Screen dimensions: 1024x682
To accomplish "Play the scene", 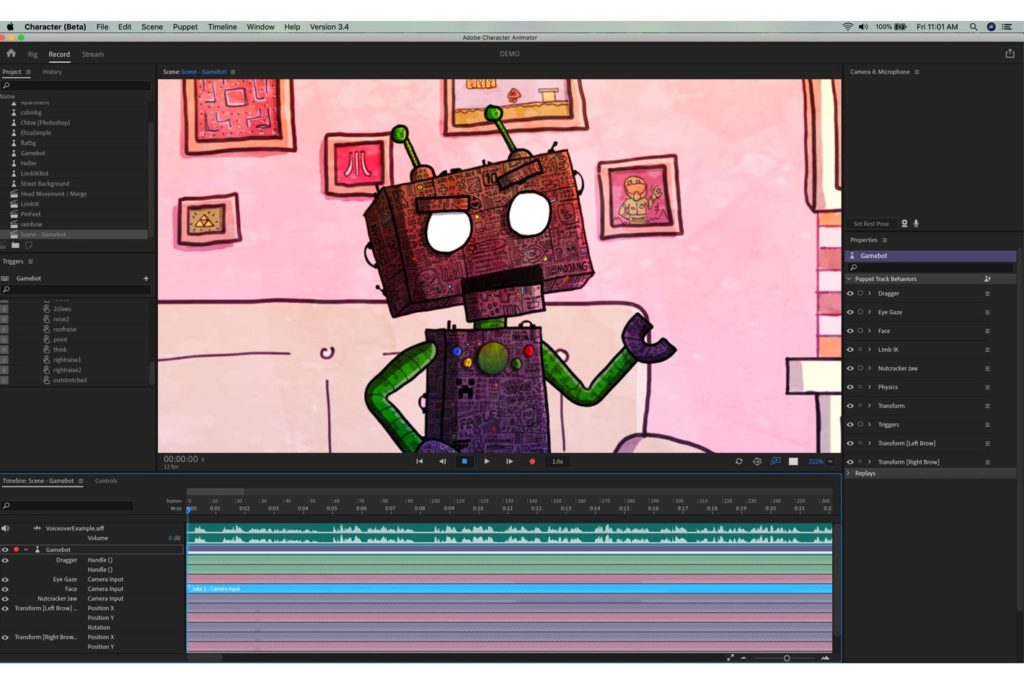I will (x=487, y=461).
